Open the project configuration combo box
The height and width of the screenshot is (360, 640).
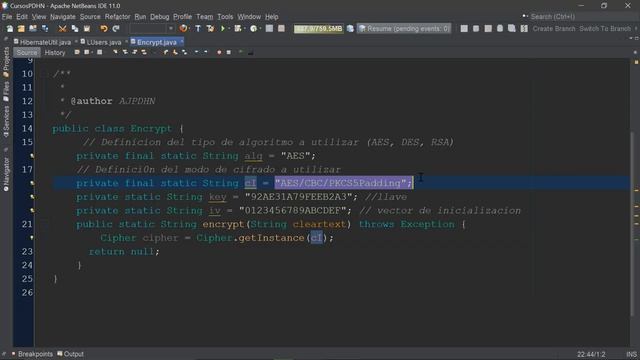(152, 29)
